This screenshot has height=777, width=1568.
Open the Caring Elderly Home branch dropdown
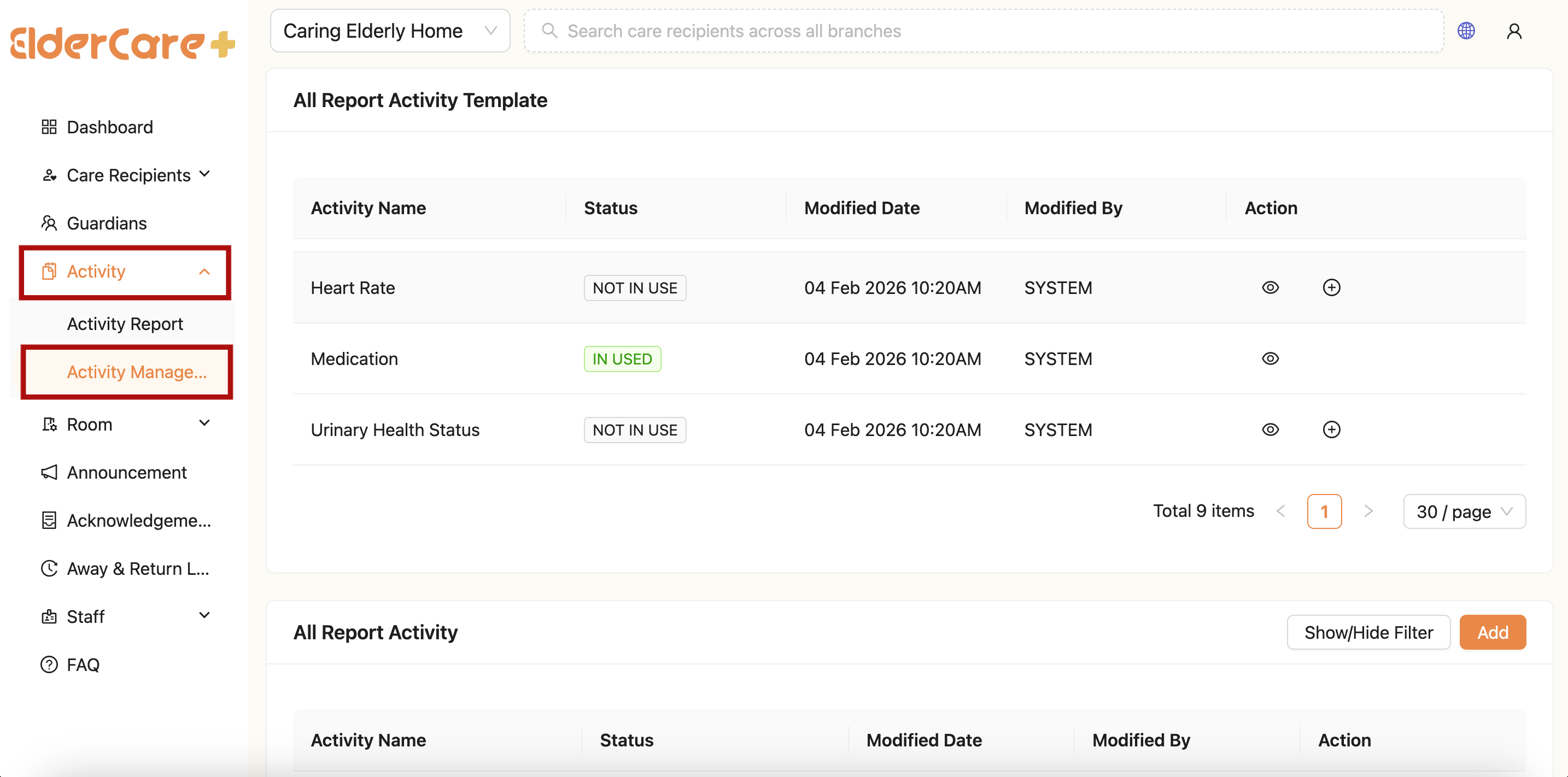coord(390,31)
